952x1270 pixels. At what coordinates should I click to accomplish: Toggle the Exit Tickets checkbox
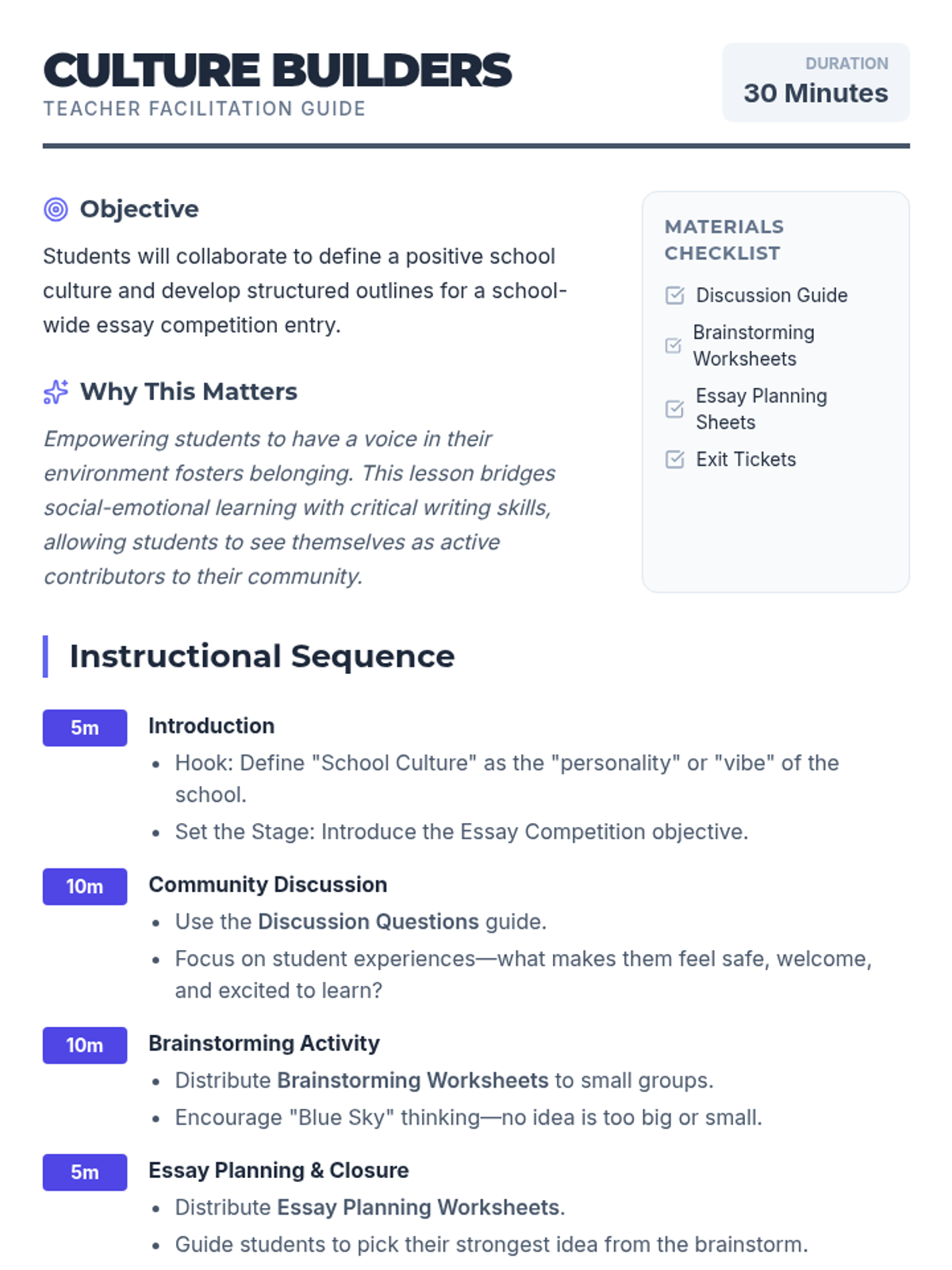[x=674, y=460]
